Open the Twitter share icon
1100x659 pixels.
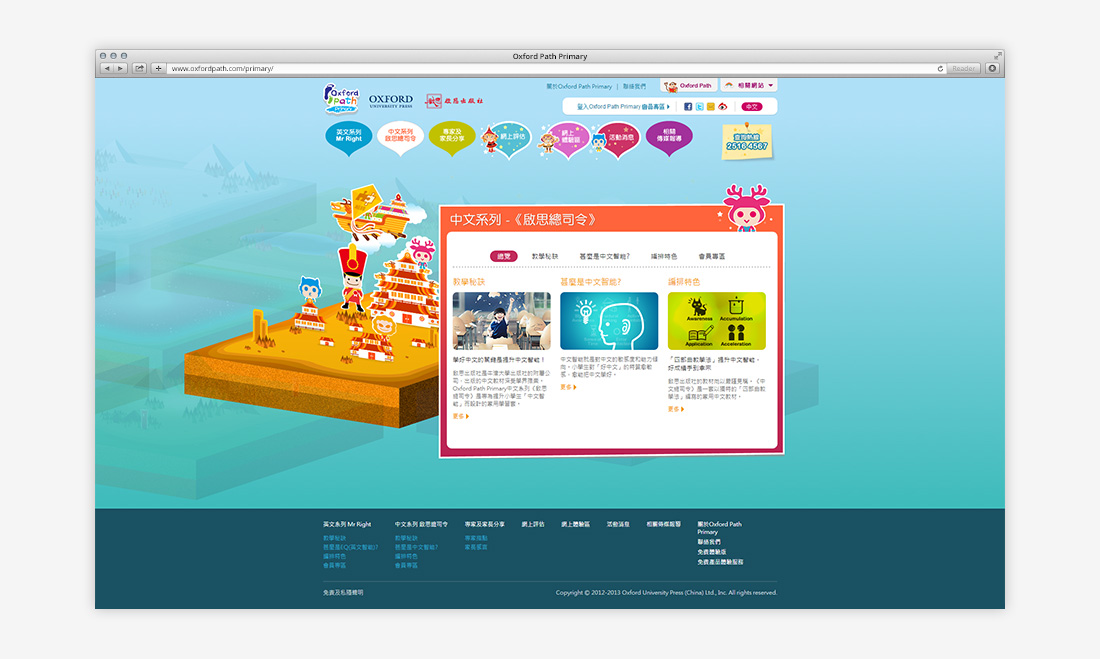click(699, 107)
